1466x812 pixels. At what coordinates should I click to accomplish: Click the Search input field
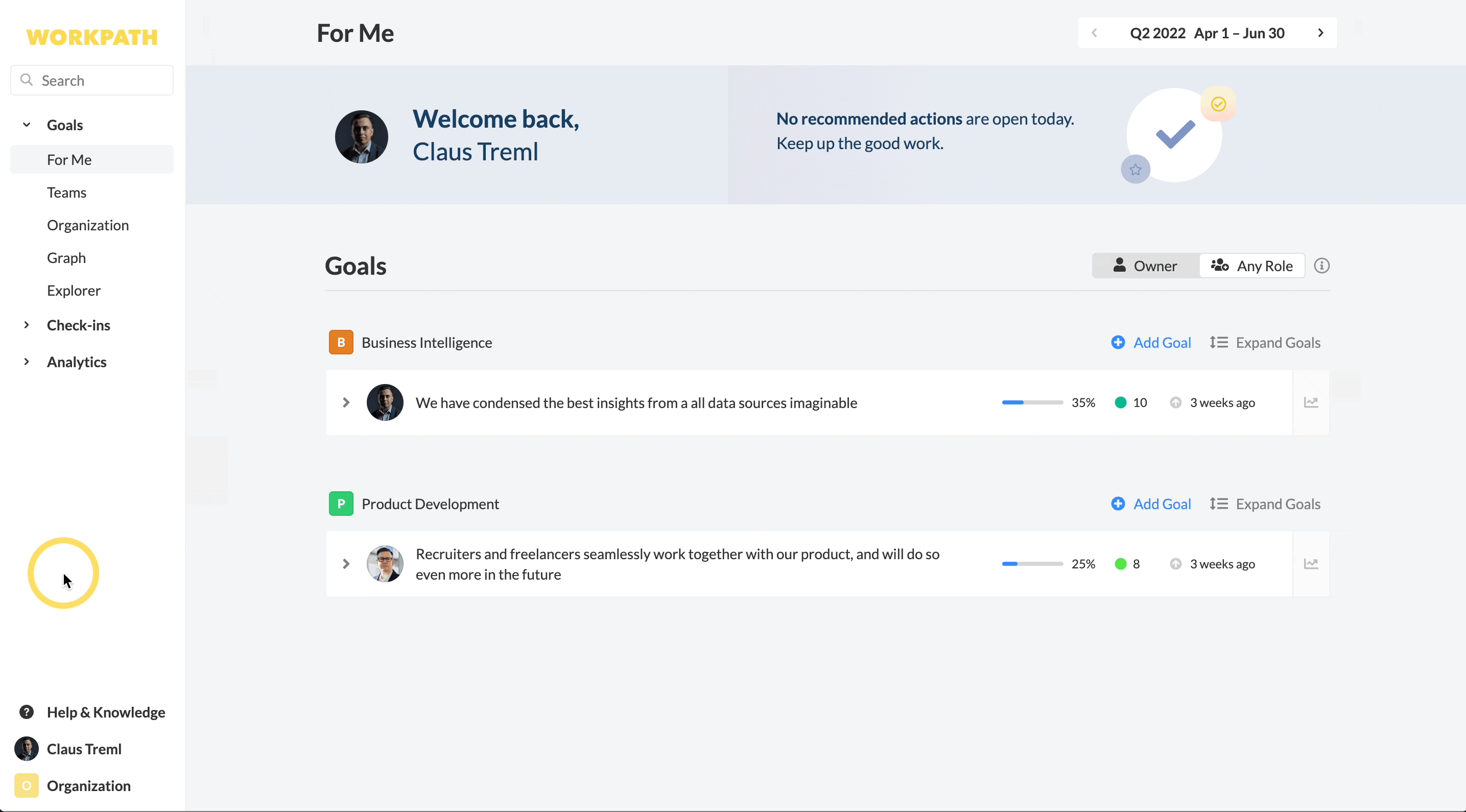tap(91, 80)
